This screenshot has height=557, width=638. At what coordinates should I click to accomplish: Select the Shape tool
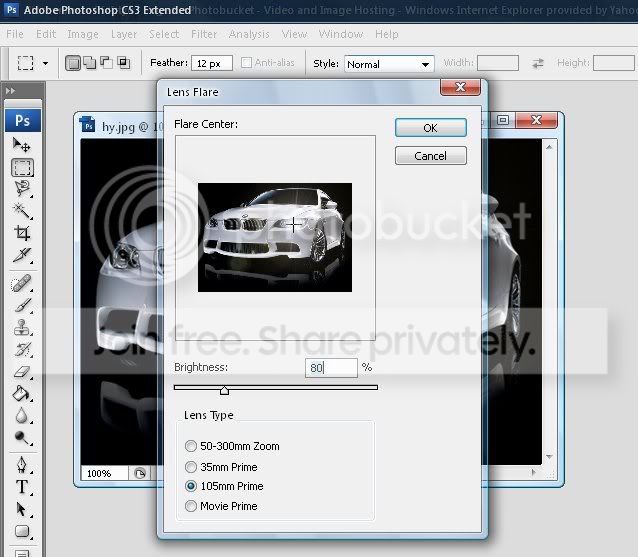[22, 531]
